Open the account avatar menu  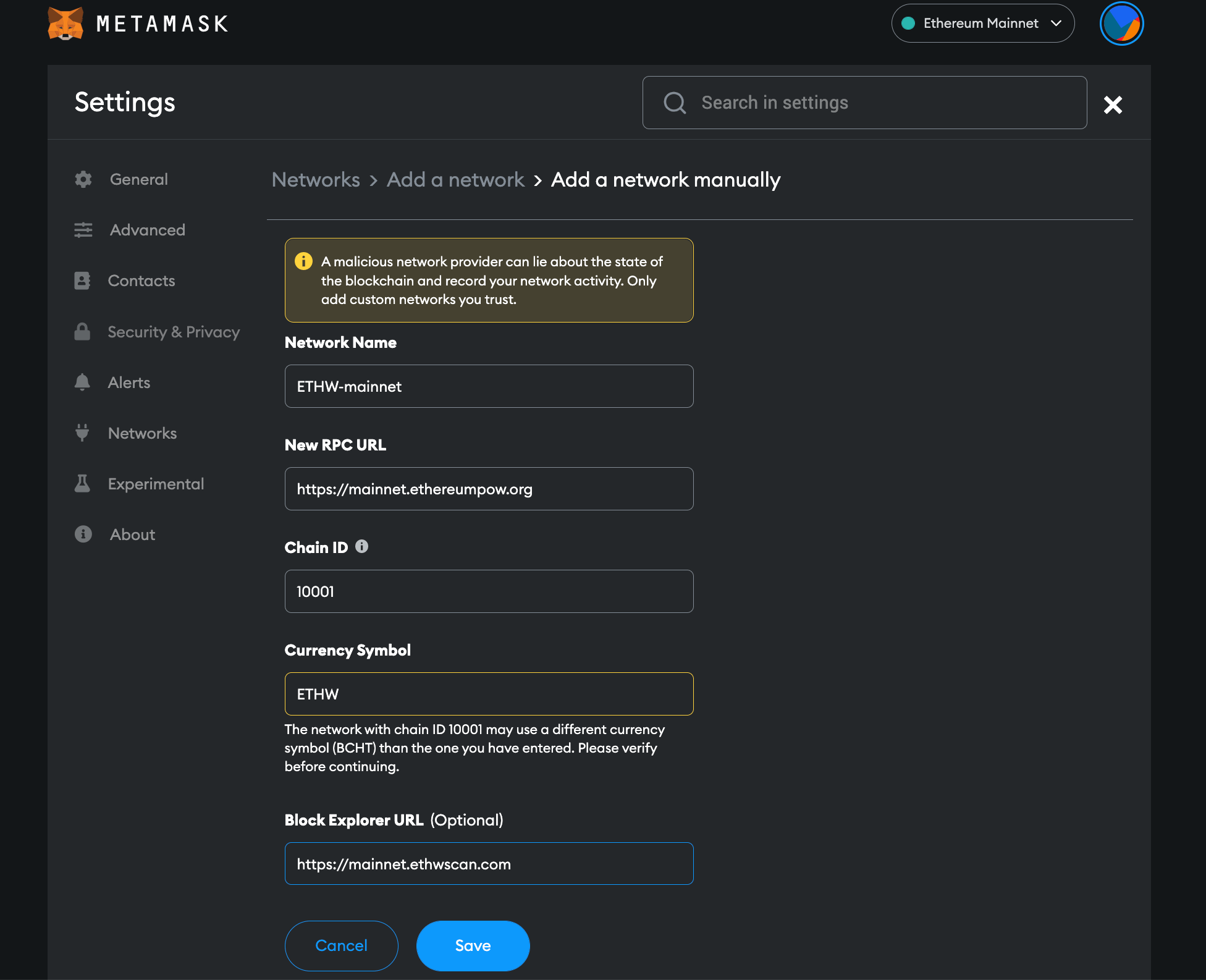pyautogui.click(x=1121, y=24)
